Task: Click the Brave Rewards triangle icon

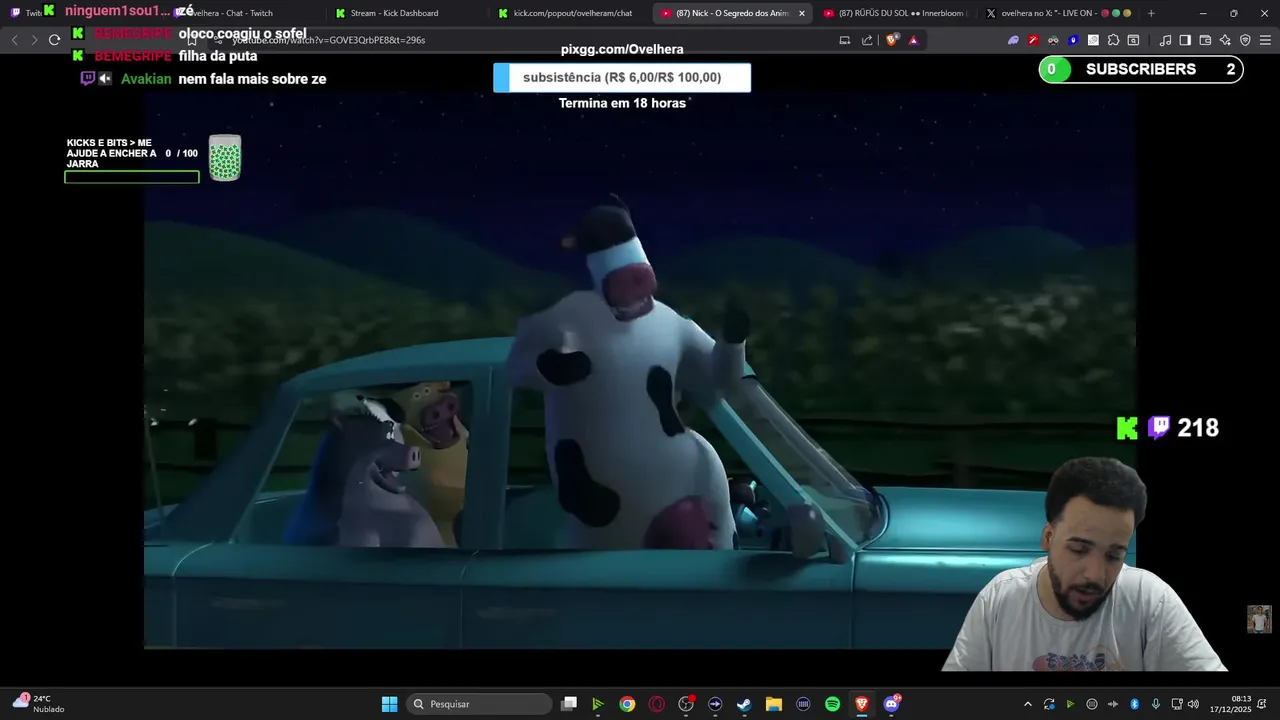Action: click(913, 40)
